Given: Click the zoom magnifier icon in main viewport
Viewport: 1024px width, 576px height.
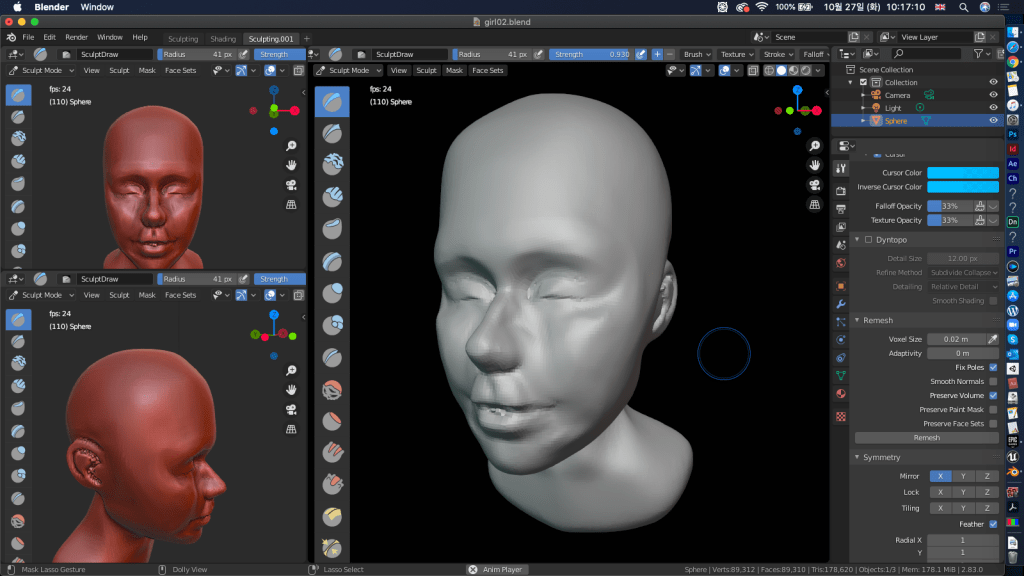Looking at the screenshot, I should pyautogui.click(x=814, y=145).
